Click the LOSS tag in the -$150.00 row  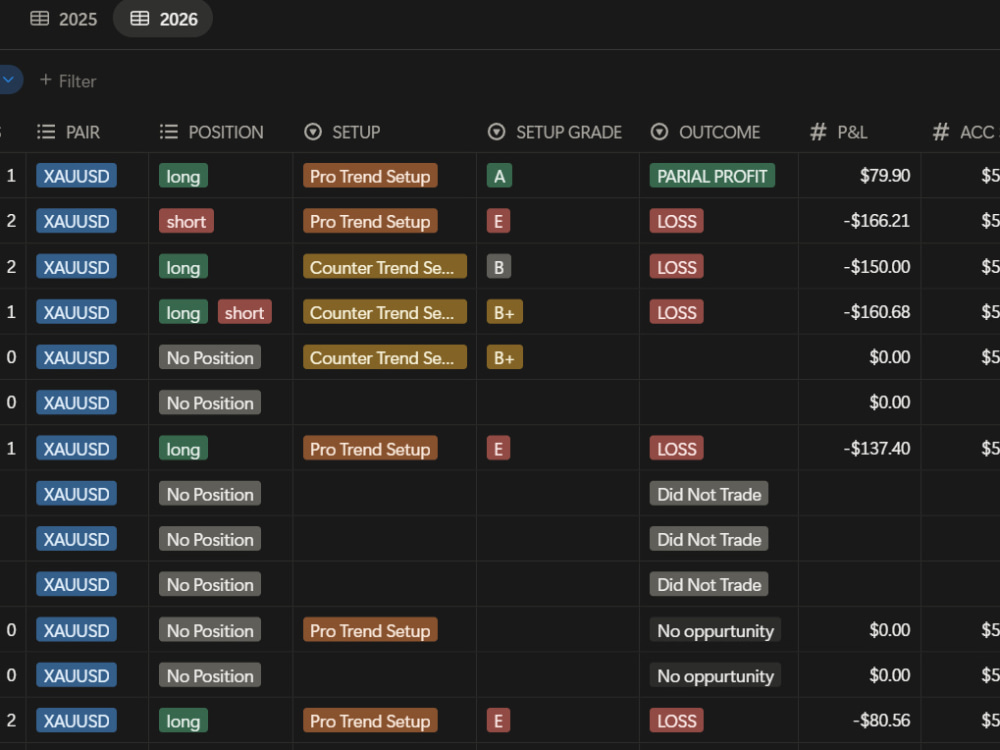(677, 267)
